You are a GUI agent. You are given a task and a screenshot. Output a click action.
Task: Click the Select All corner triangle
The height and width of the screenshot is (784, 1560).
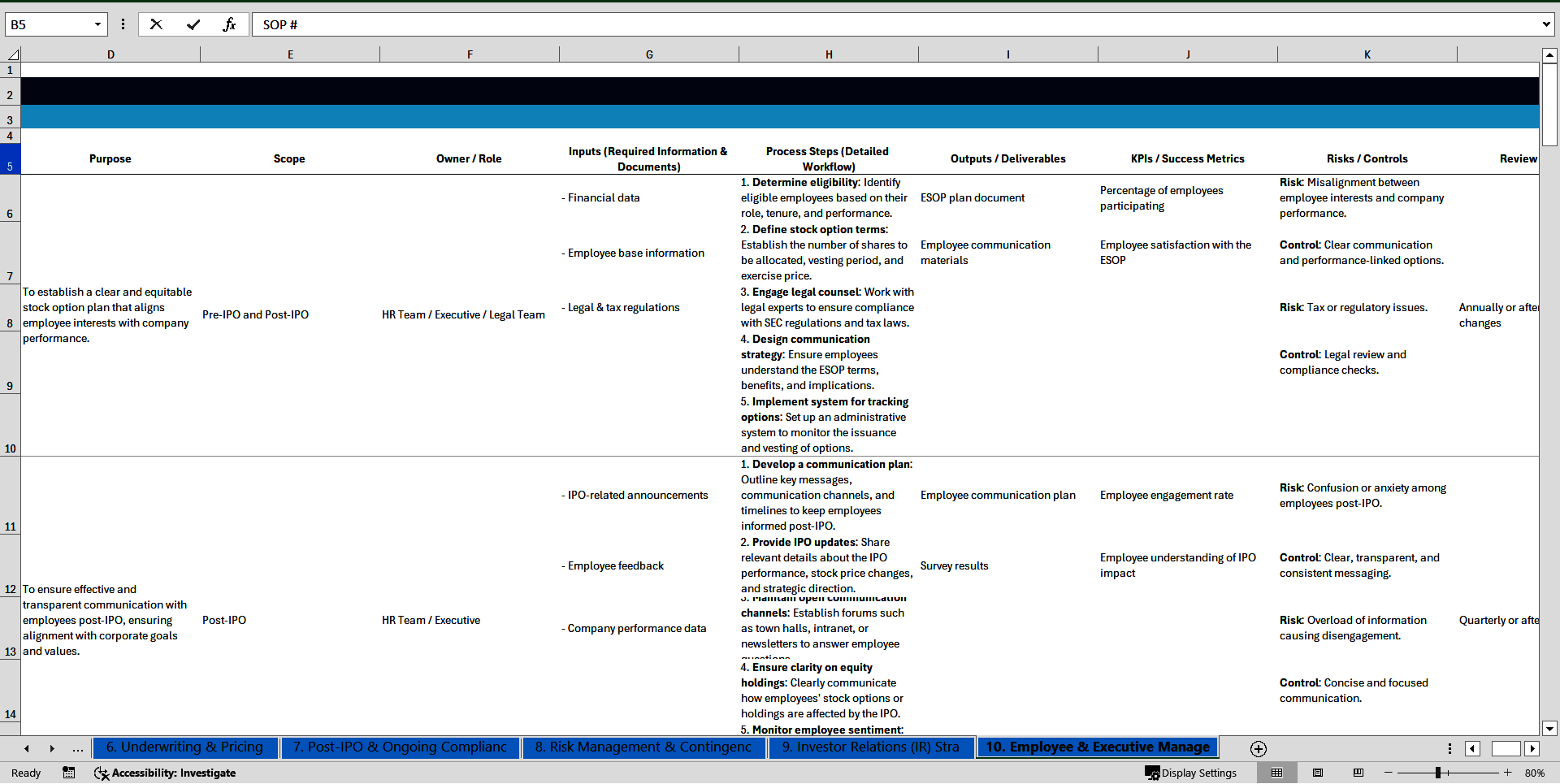13,54
